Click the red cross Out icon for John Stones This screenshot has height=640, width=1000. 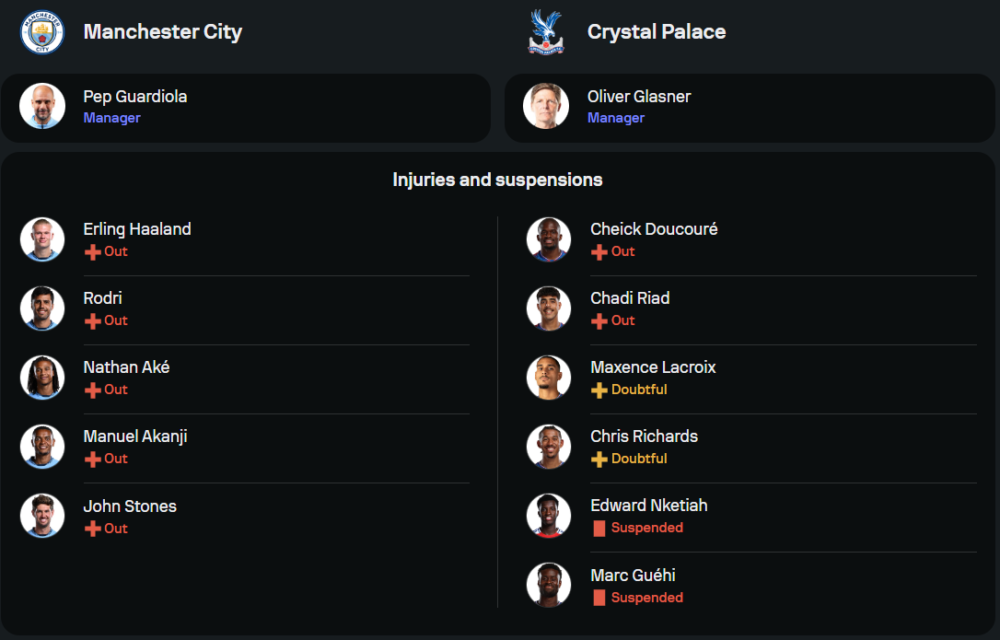[x=93, y=529]
